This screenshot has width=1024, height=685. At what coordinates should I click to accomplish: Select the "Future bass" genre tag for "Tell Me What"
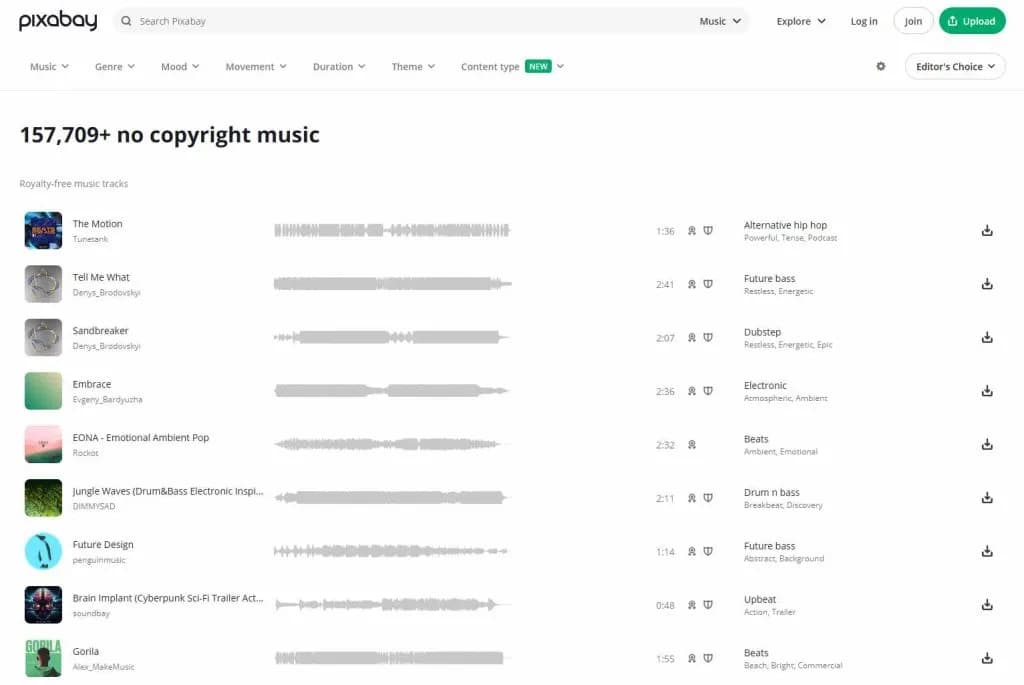point(770,278)
